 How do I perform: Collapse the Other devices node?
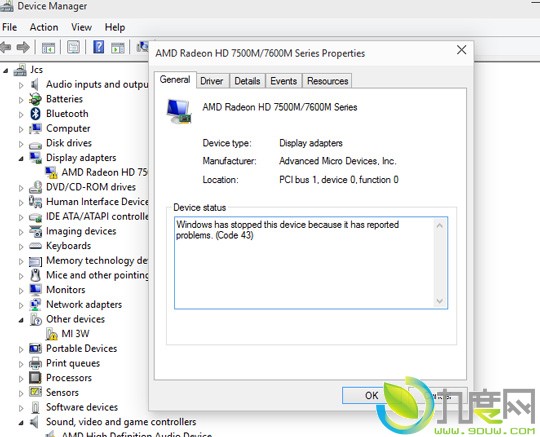pos(21,320)
